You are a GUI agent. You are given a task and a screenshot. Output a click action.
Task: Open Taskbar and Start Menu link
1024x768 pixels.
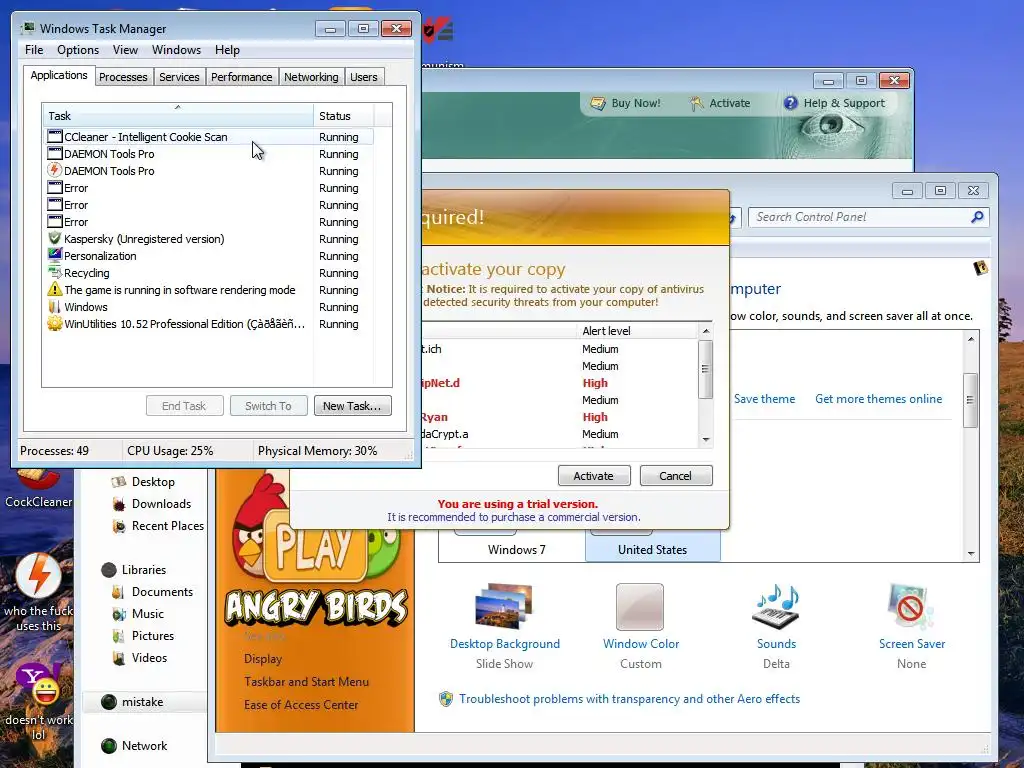pos(306,682)
